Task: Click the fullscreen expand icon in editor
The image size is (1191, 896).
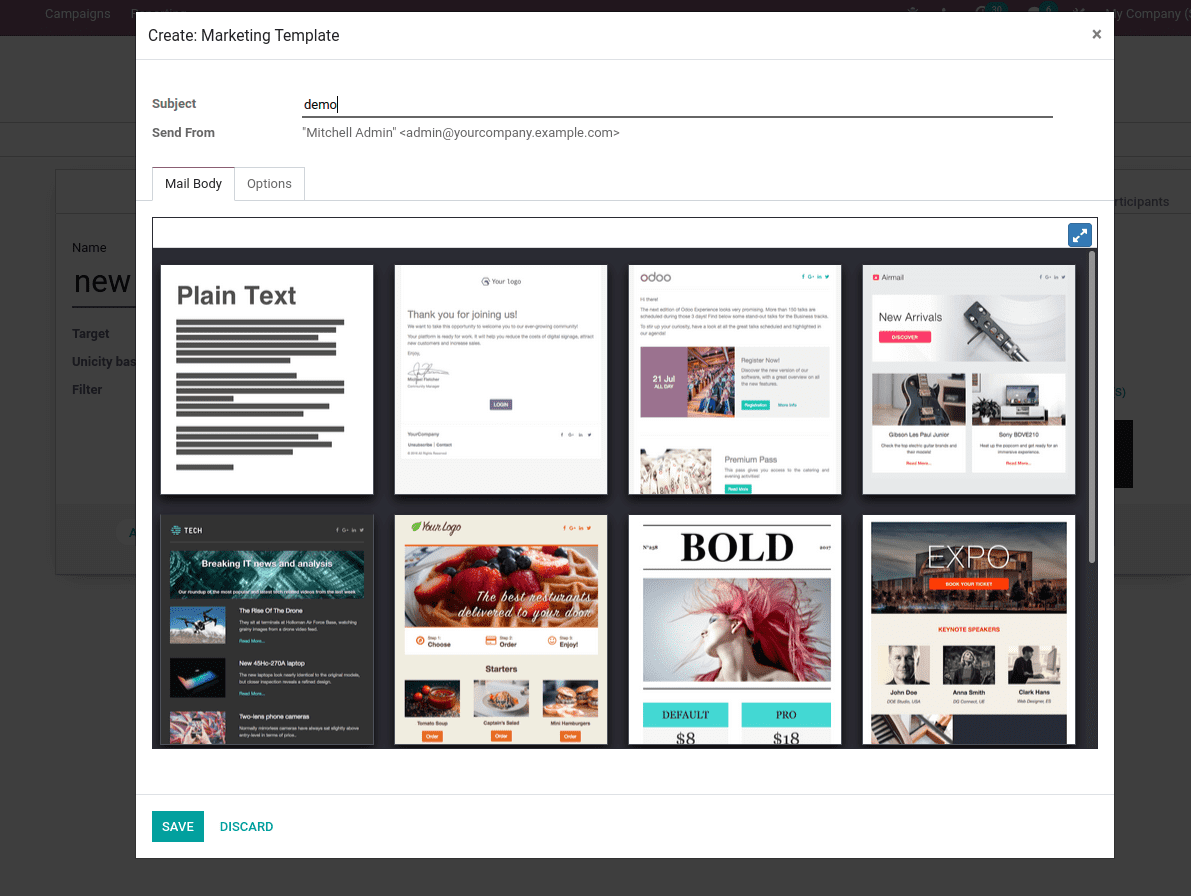Action: [1079, 235]
